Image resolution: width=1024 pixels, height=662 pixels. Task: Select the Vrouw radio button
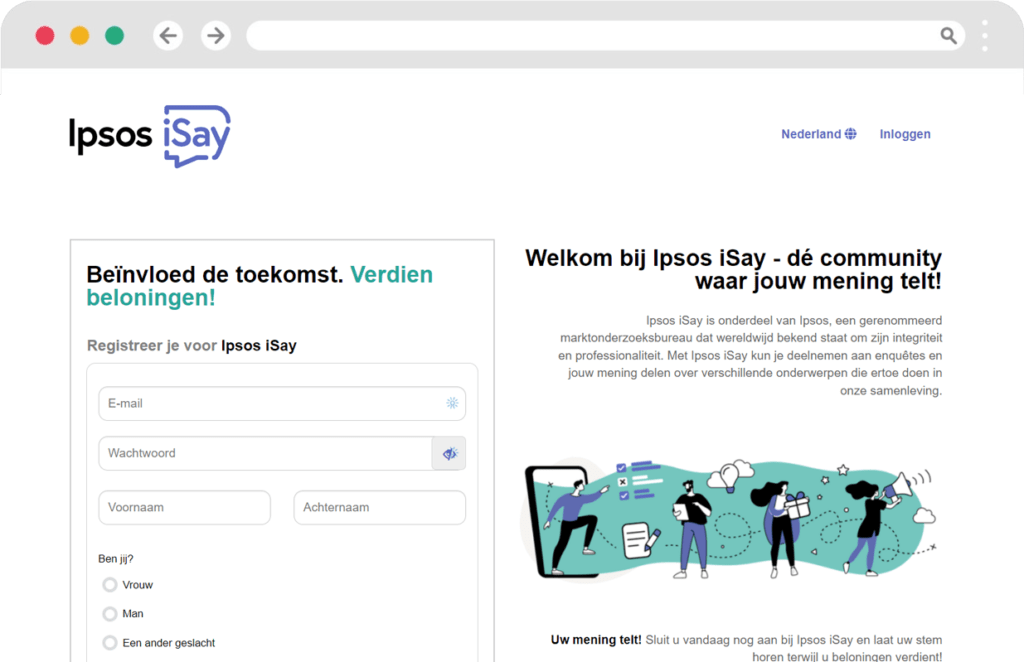109,584
